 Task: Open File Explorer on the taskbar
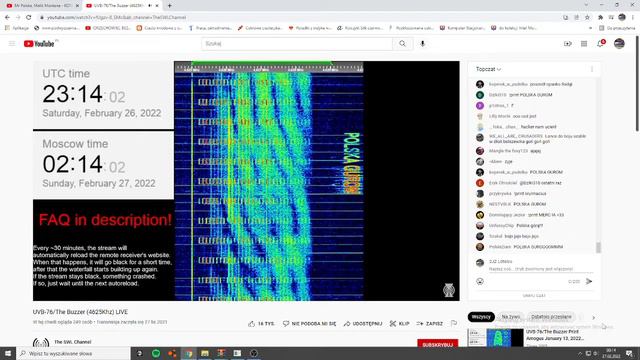205,353
